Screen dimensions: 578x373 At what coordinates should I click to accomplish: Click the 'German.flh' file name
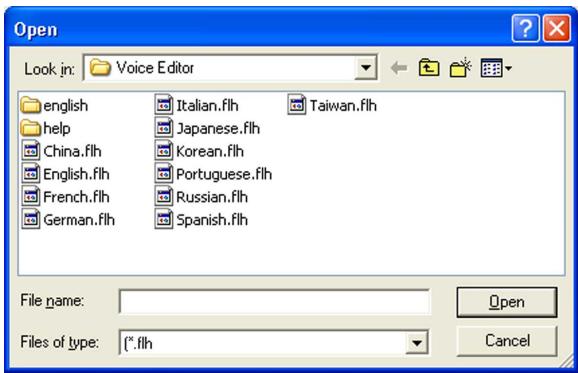[79, 220]
